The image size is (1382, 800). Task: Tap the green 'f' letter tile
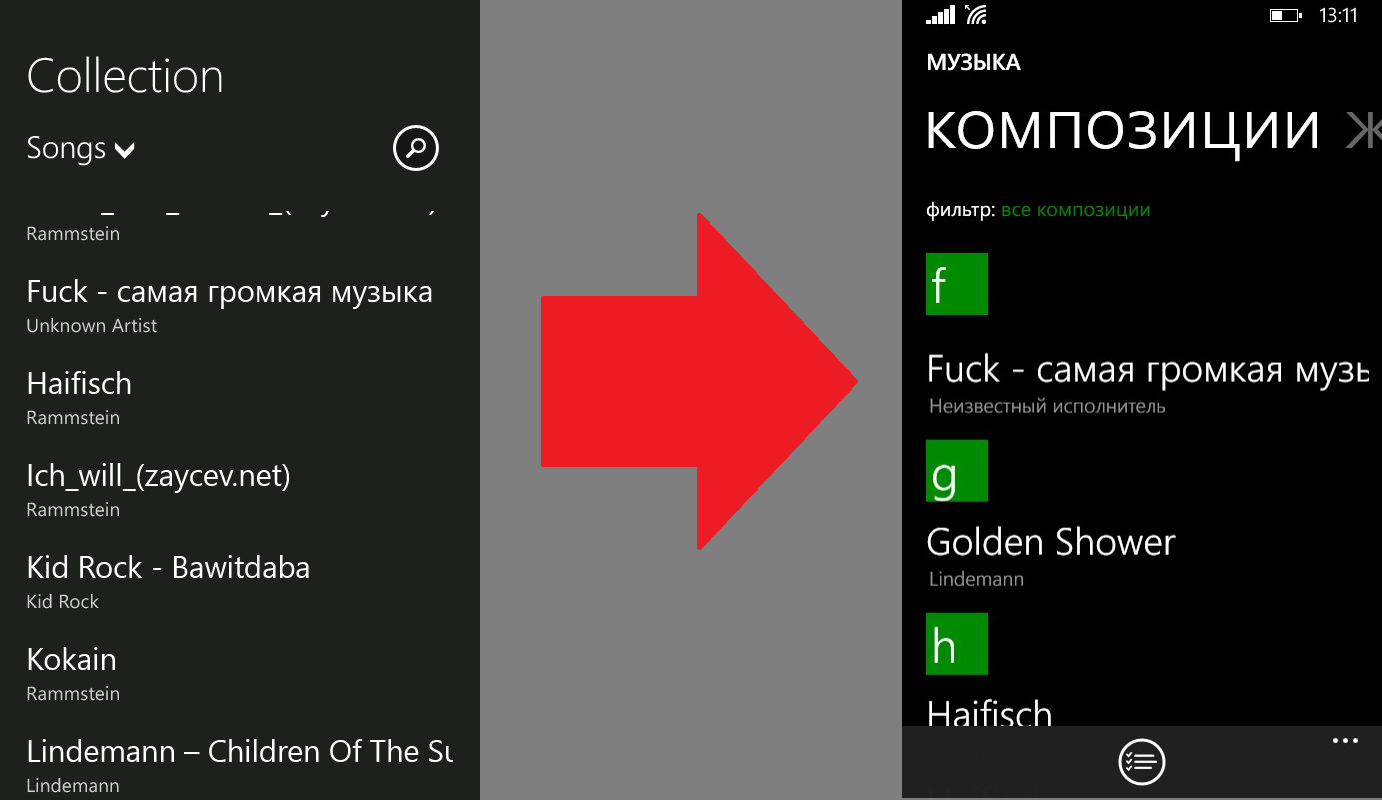pyautogui.click(x=957, y=284)
